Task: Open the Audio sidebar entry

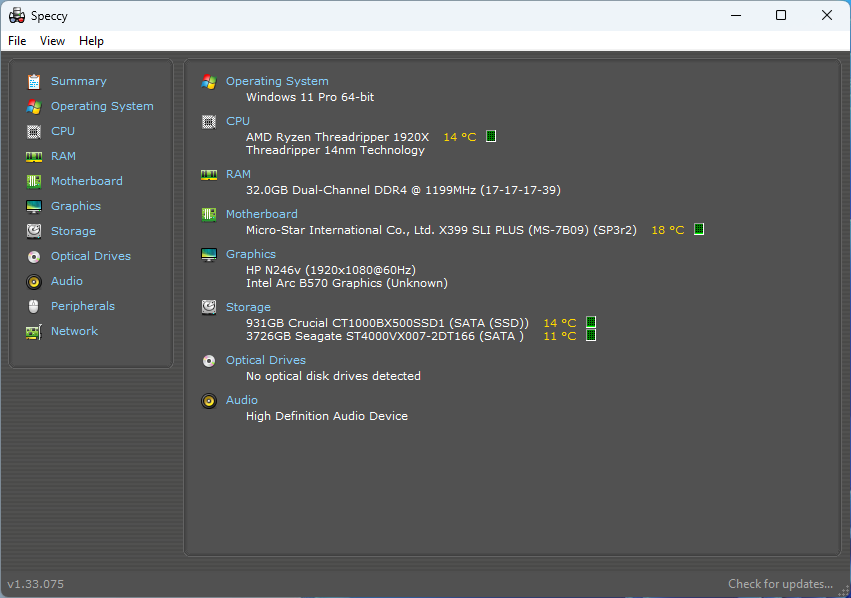Action: pos(67,281)
